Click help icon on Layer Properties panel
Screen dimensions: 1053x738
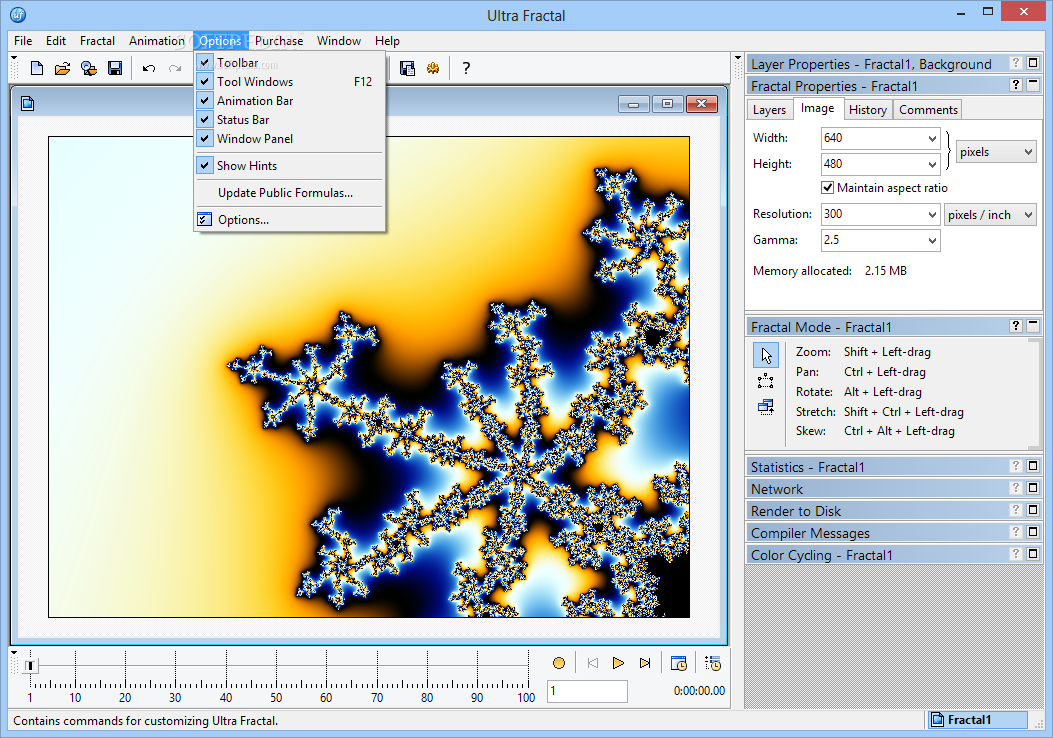click(1016, 62)
